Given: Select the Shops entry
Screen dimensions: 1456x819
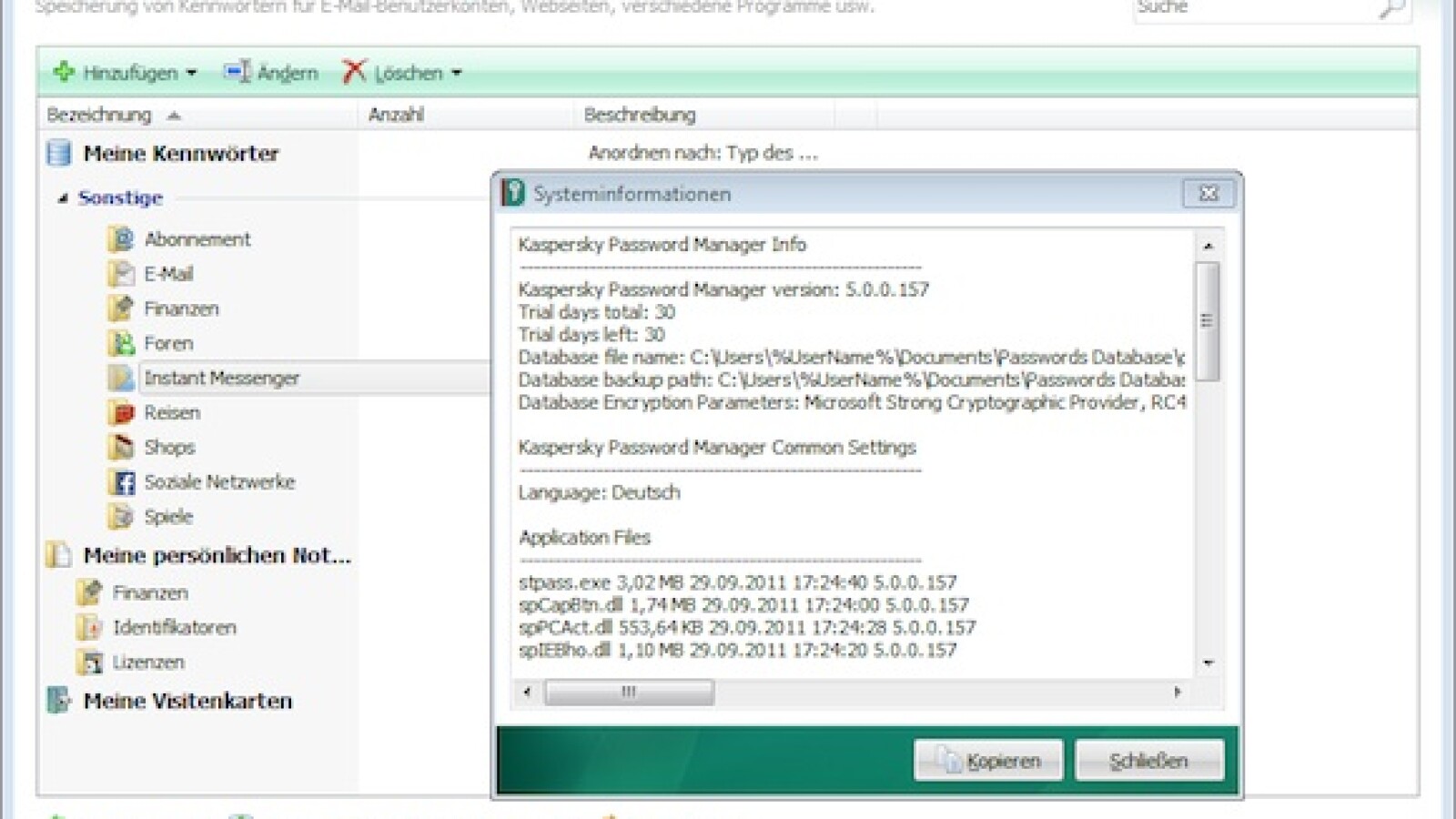Looking at the screenshot, I should pyautogui.click(x=169, y=447).
